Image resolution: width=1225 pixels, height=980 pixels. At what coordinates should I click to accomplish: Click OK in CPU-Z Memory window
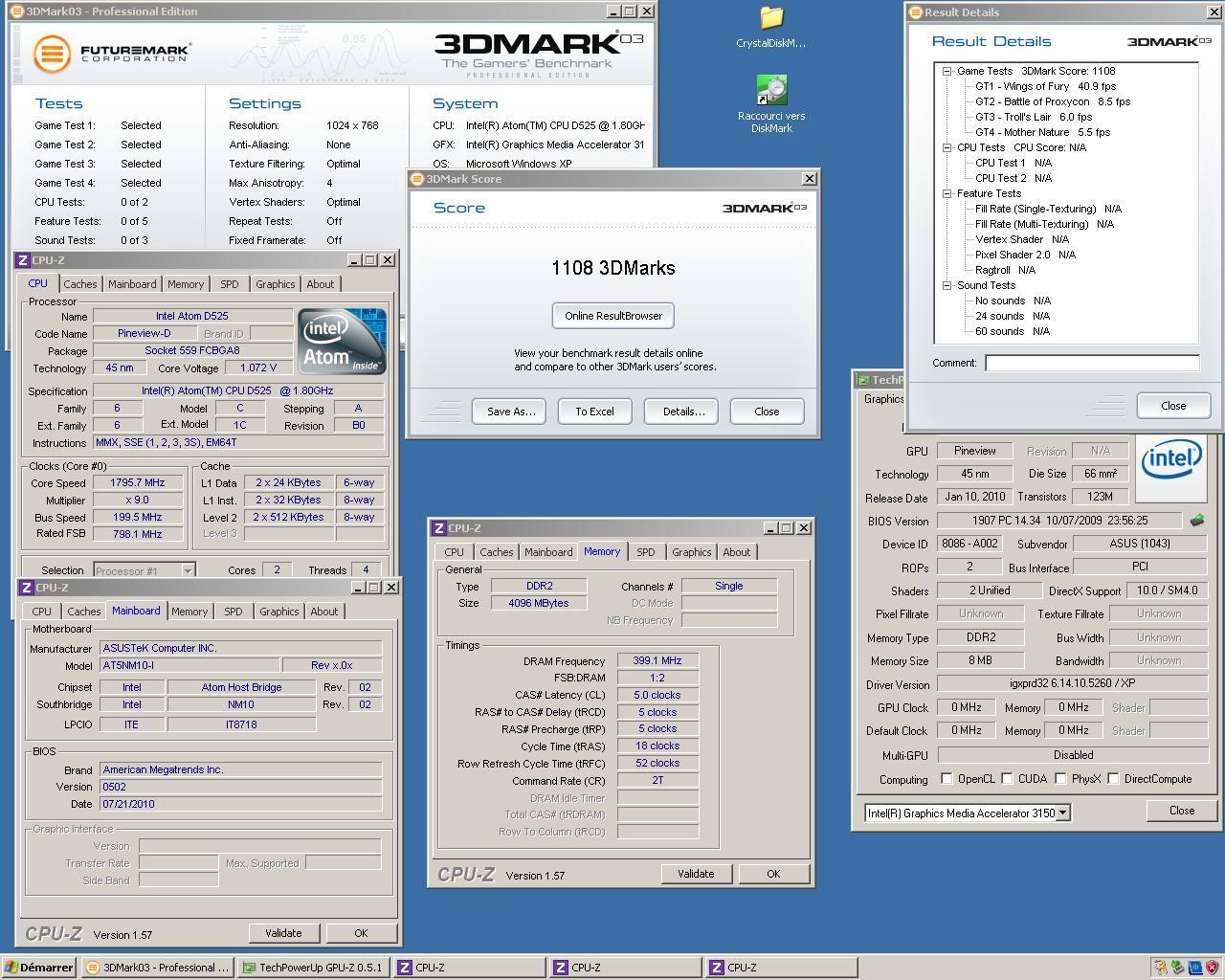(x=773, y=874)
